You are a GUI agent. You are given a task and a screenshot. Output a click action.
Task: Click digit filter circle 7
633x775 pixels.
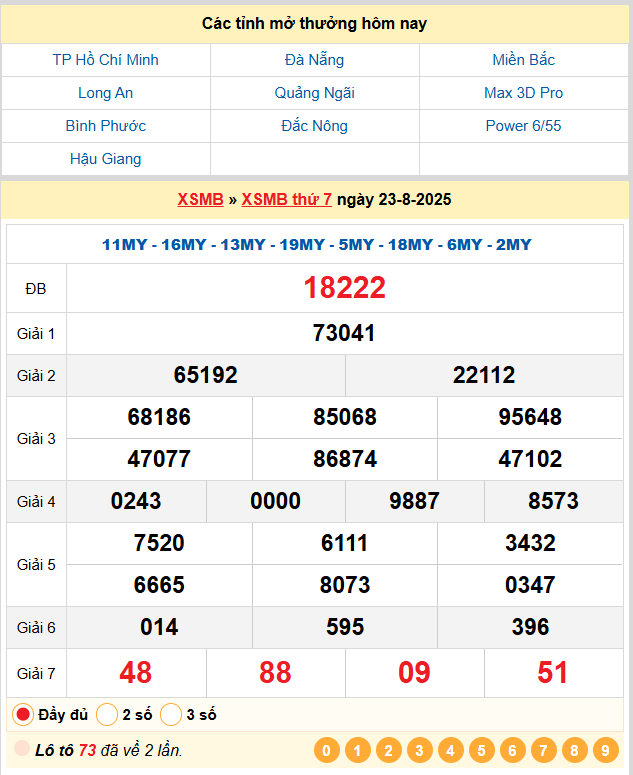544,750
